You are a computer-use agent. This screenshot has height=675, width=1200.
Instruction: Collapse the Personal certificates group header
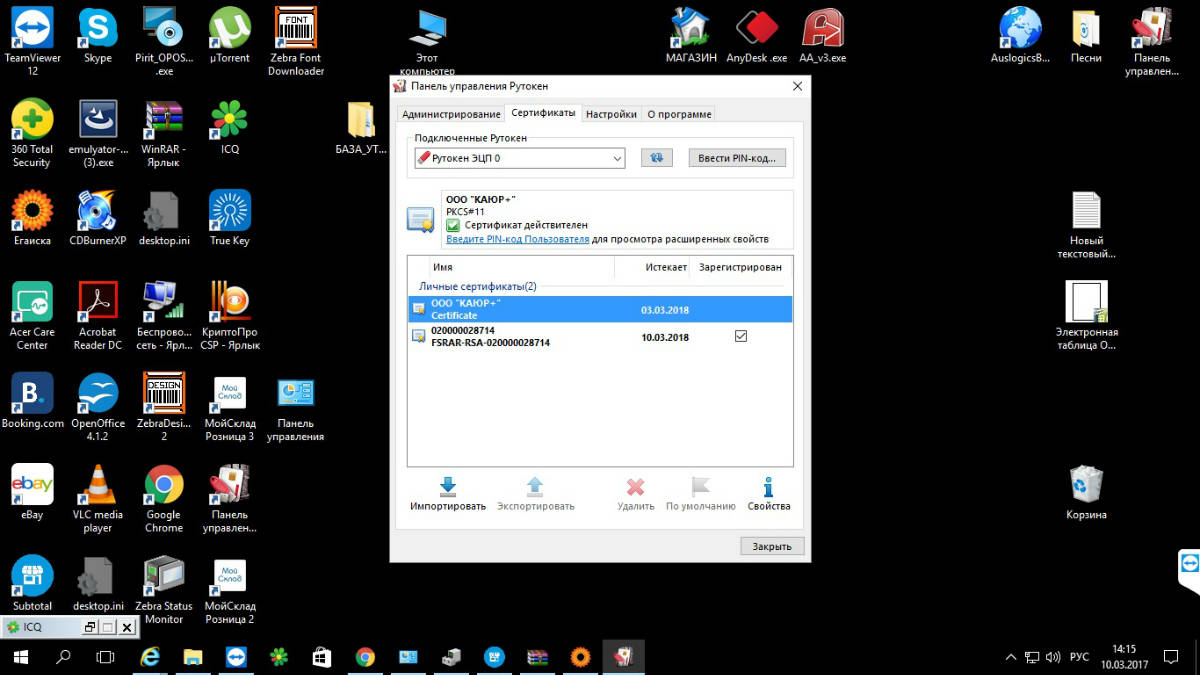pos(477,287)
